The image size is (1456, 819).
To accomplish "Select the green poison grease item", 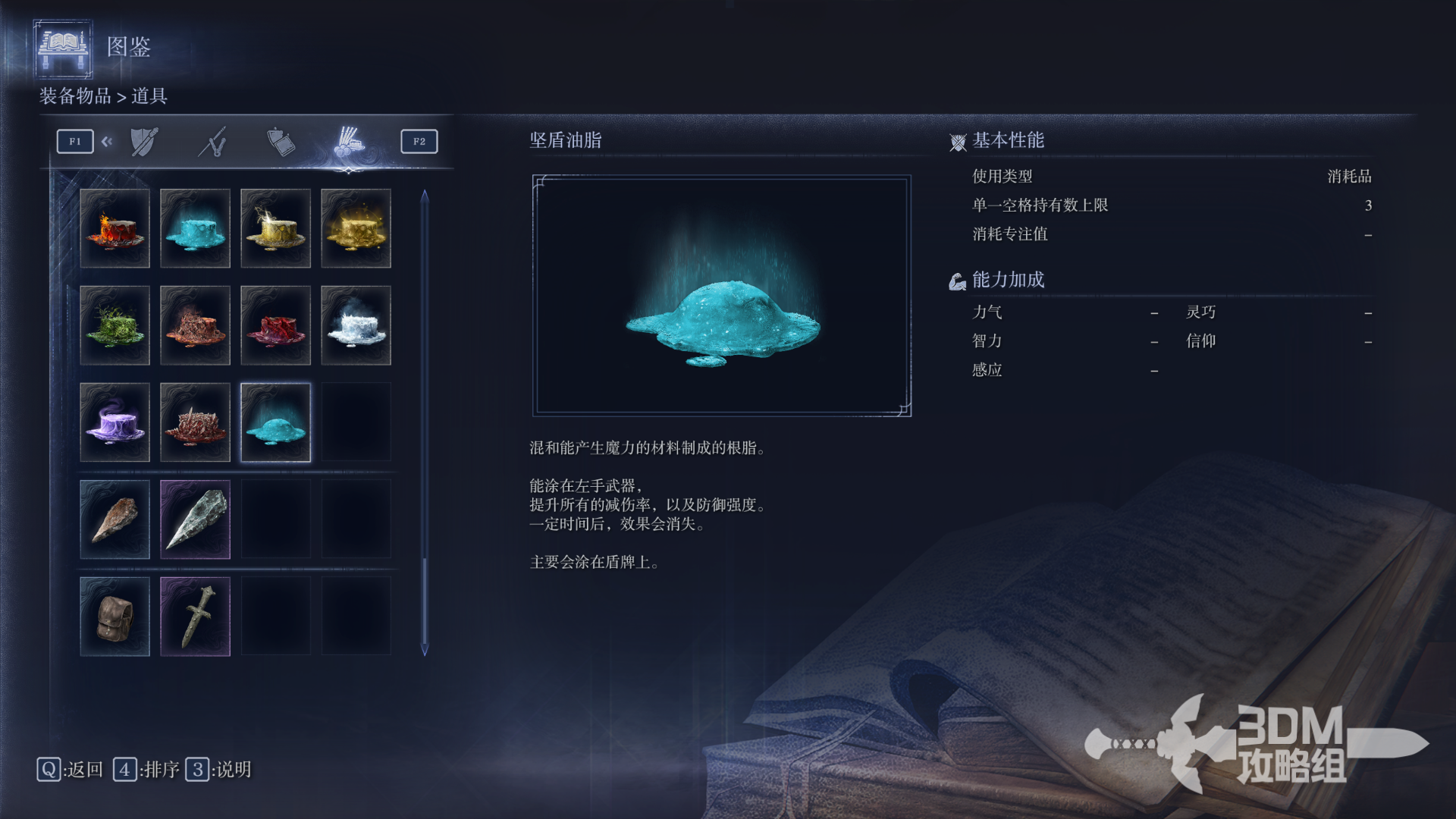I will click(115, 325).
